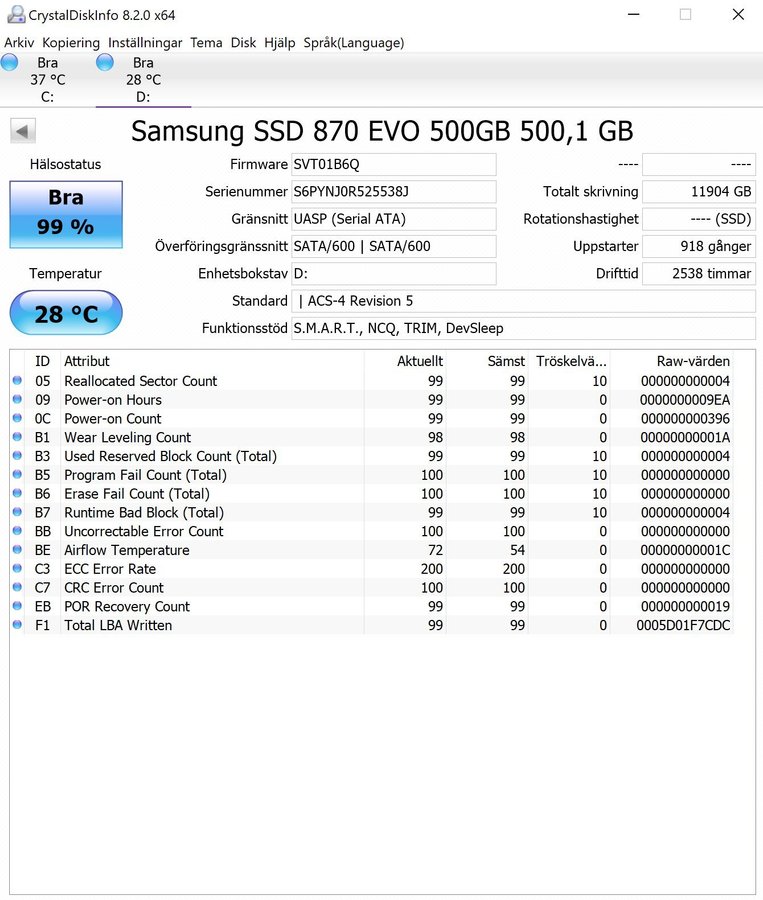
Task: Click the Bra 99 % health status button
Action: 66,214
